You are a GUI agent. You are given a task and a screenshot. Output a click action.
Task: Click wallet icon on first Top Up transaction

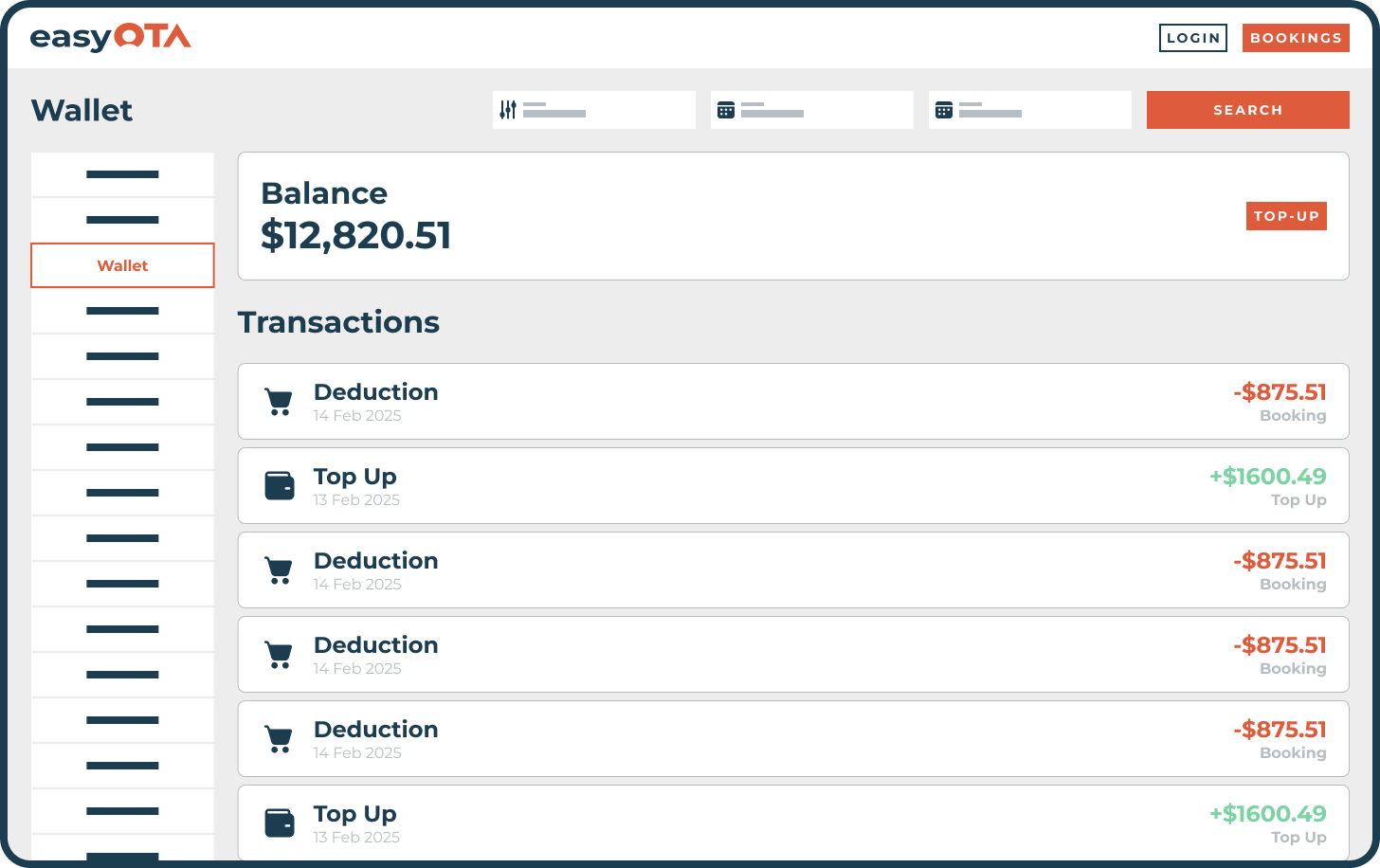pyautogui.click(x=279, y=486)
